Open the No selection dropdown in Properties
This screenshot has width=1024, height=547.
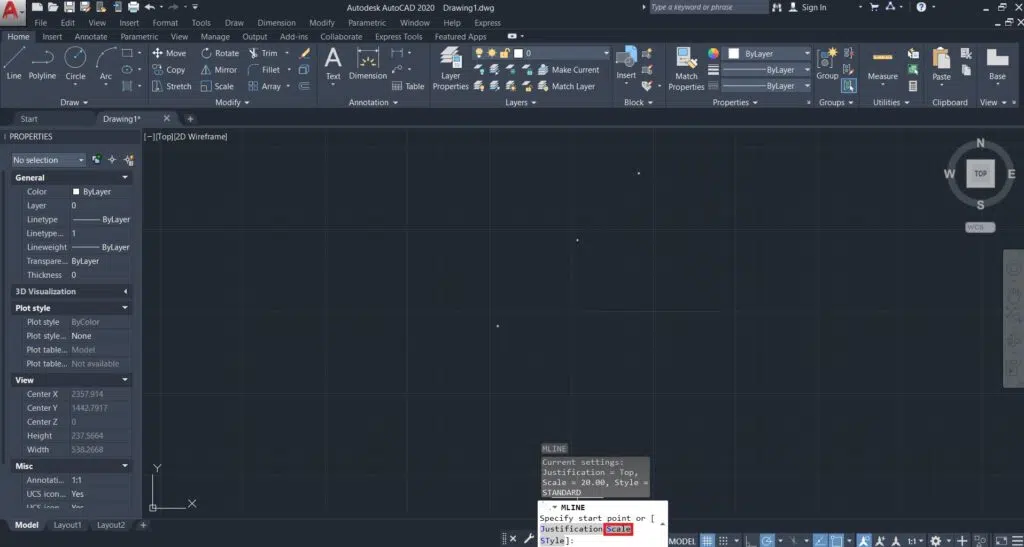click(x=49, y=160)
